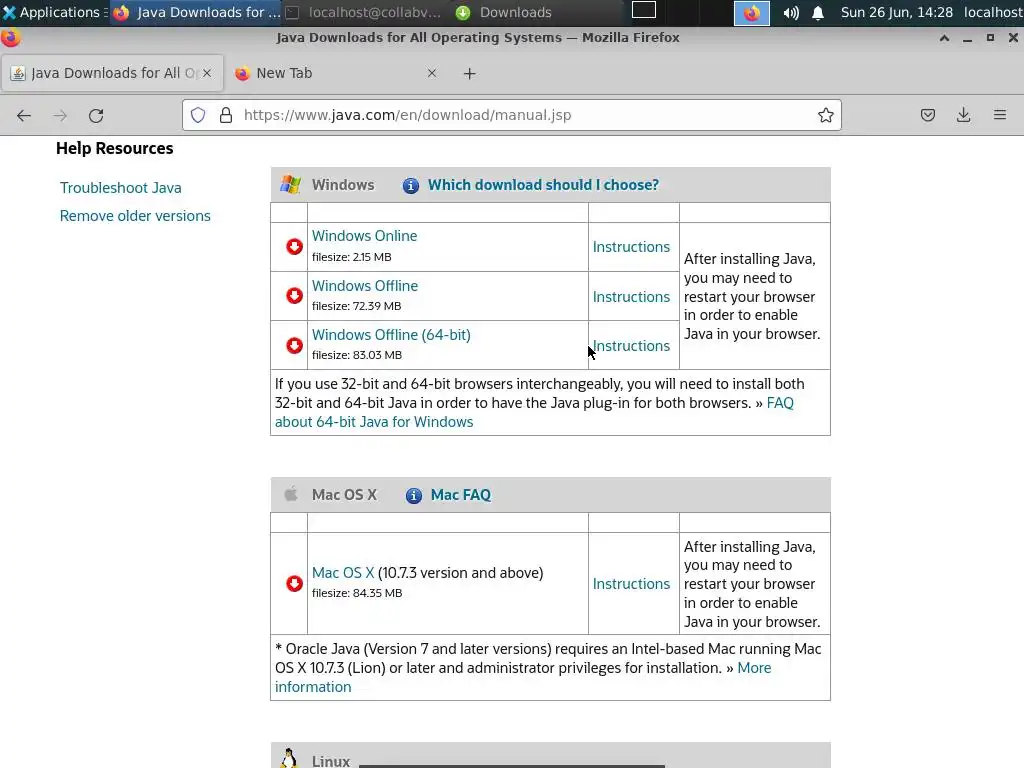Switch to localhost@collabv taskbar window entry
This screenshot has width=1024, height=768.
coord(365,12)
